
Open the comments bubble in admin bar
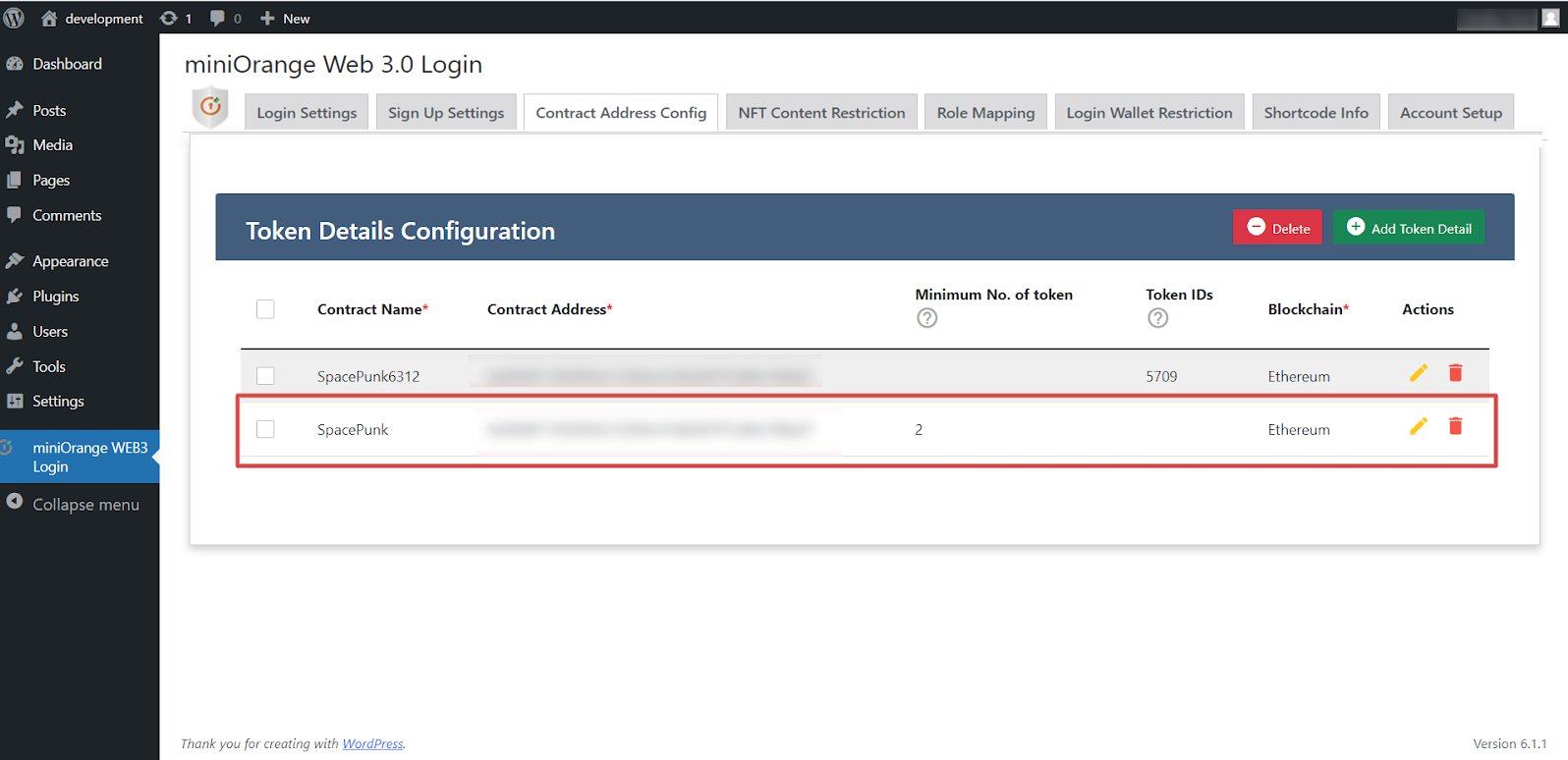click(217, 18)
